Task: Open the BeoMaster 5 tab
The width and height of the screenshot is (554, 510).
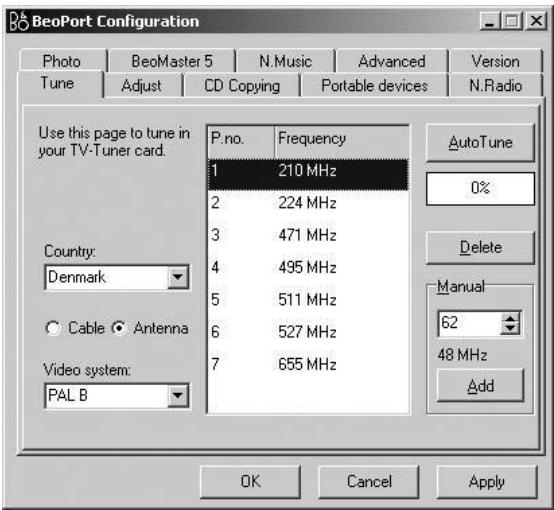Action: click(172, 61)
